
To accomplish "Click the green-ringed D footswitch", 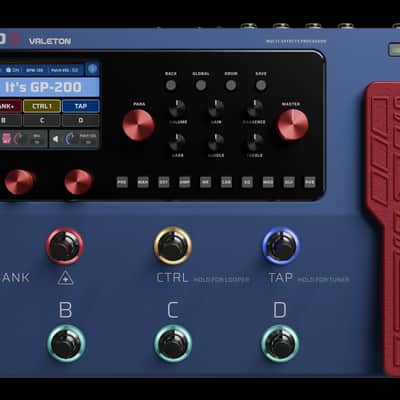I will tap(280, 344).
